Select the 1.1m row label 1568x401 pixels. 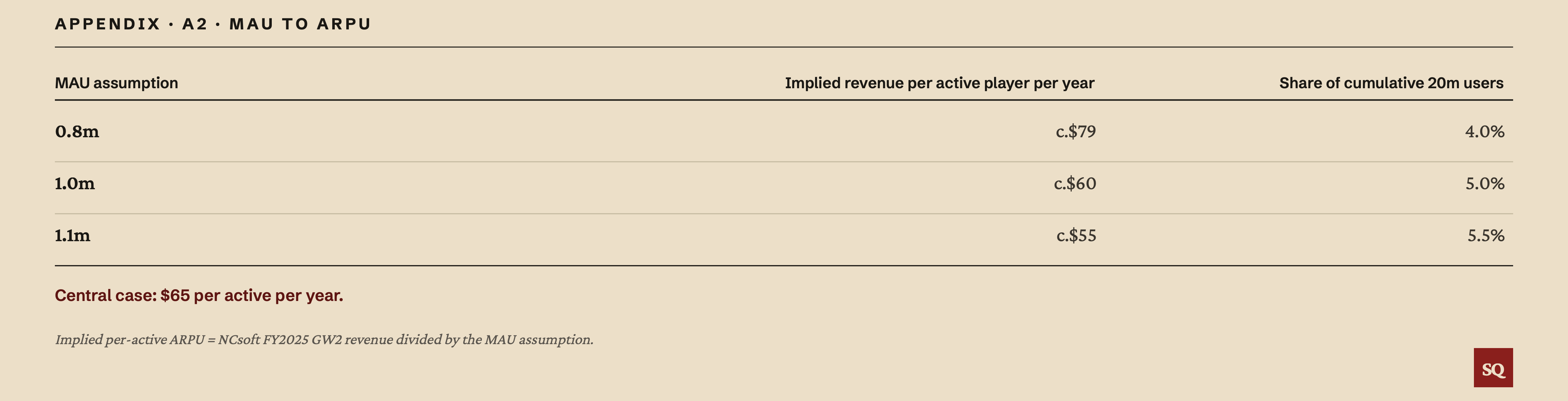73,235
